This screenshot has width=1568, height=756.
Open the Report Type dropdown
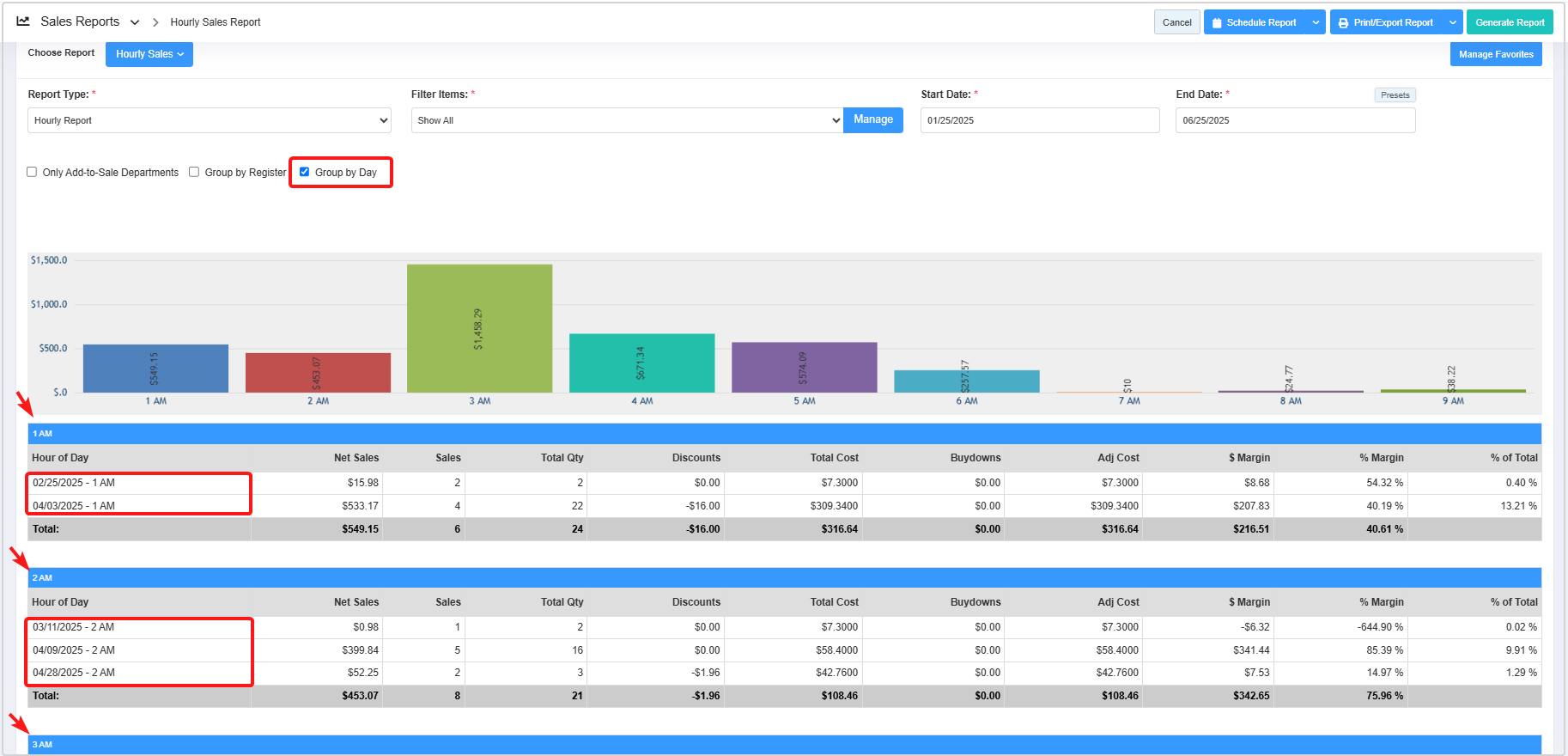pos(209,120)
